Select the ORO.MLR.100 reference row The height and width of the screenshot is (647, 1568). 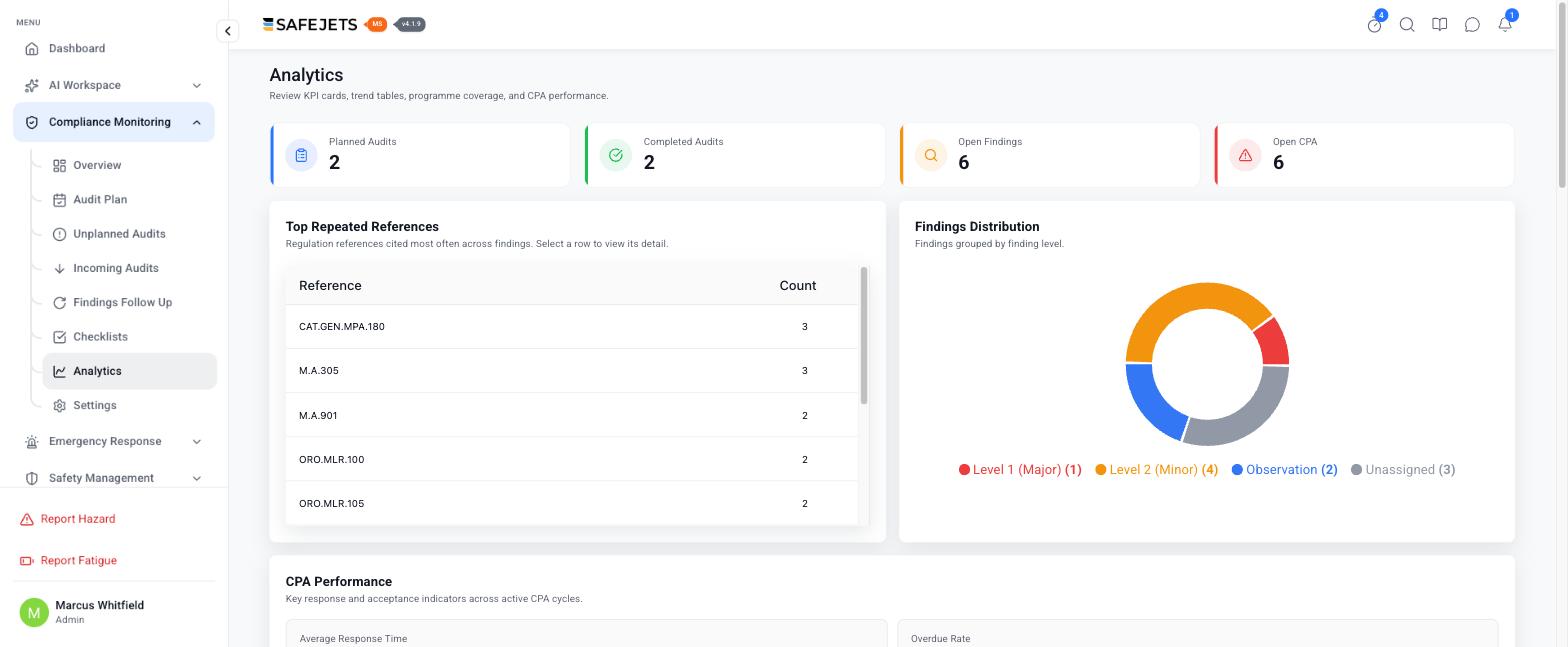point(572,459)
